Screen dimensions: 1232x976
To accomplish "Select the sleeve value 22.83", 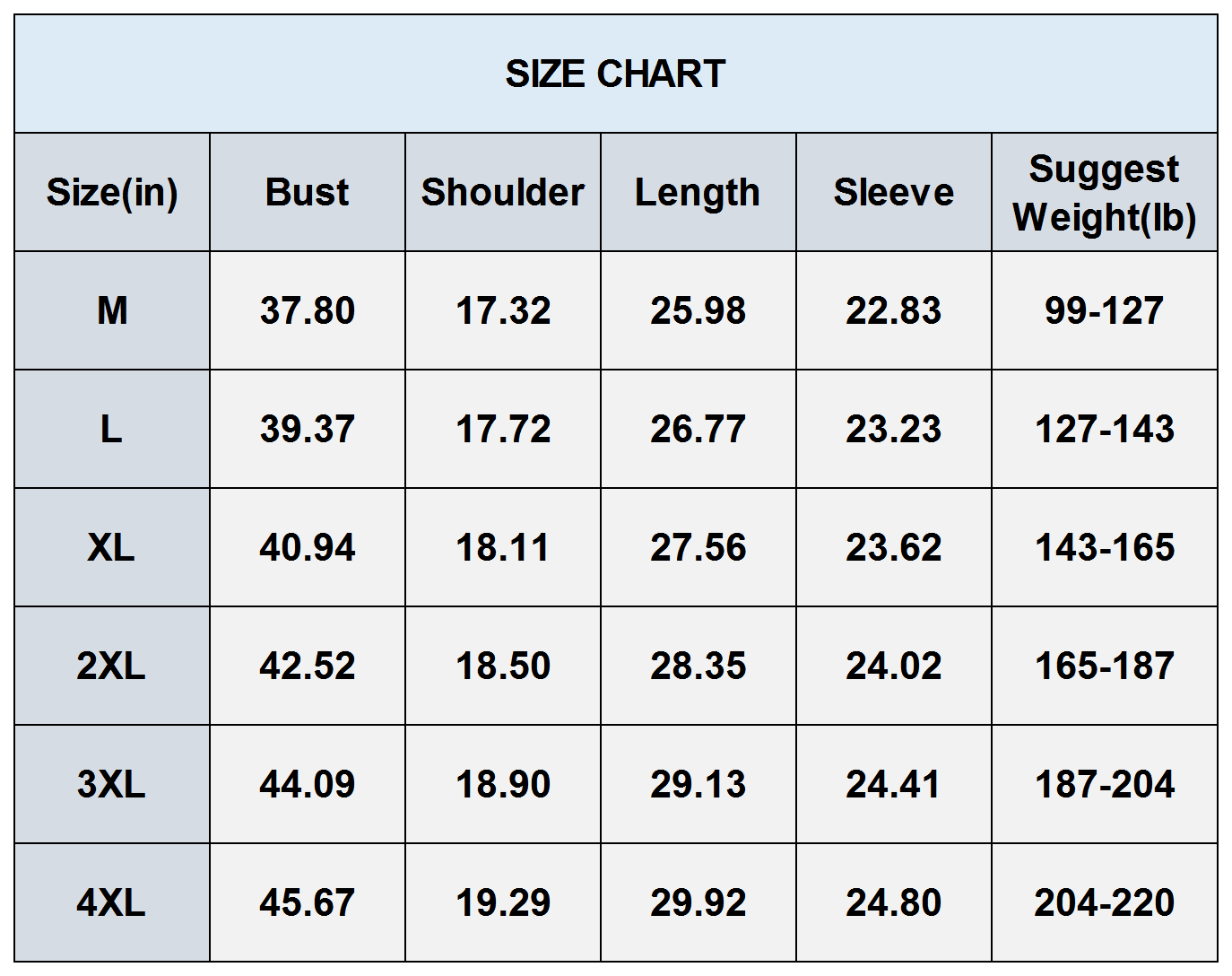I will [893, 310].
